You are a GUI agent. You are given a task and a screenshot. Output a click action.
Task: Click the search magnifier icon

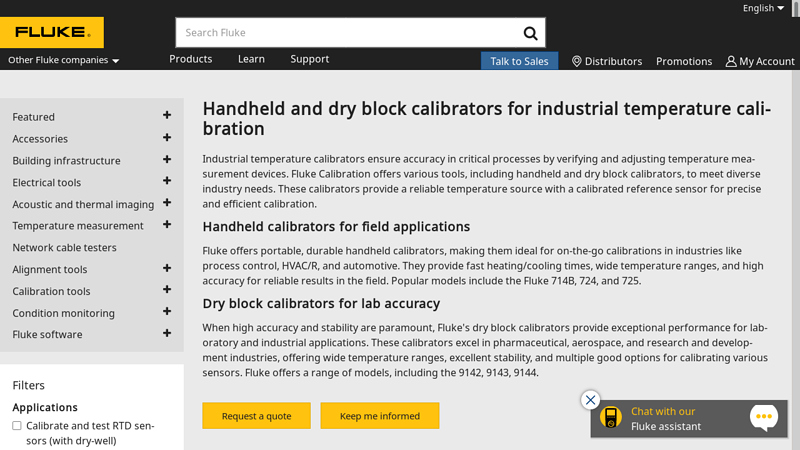(530, 33)
